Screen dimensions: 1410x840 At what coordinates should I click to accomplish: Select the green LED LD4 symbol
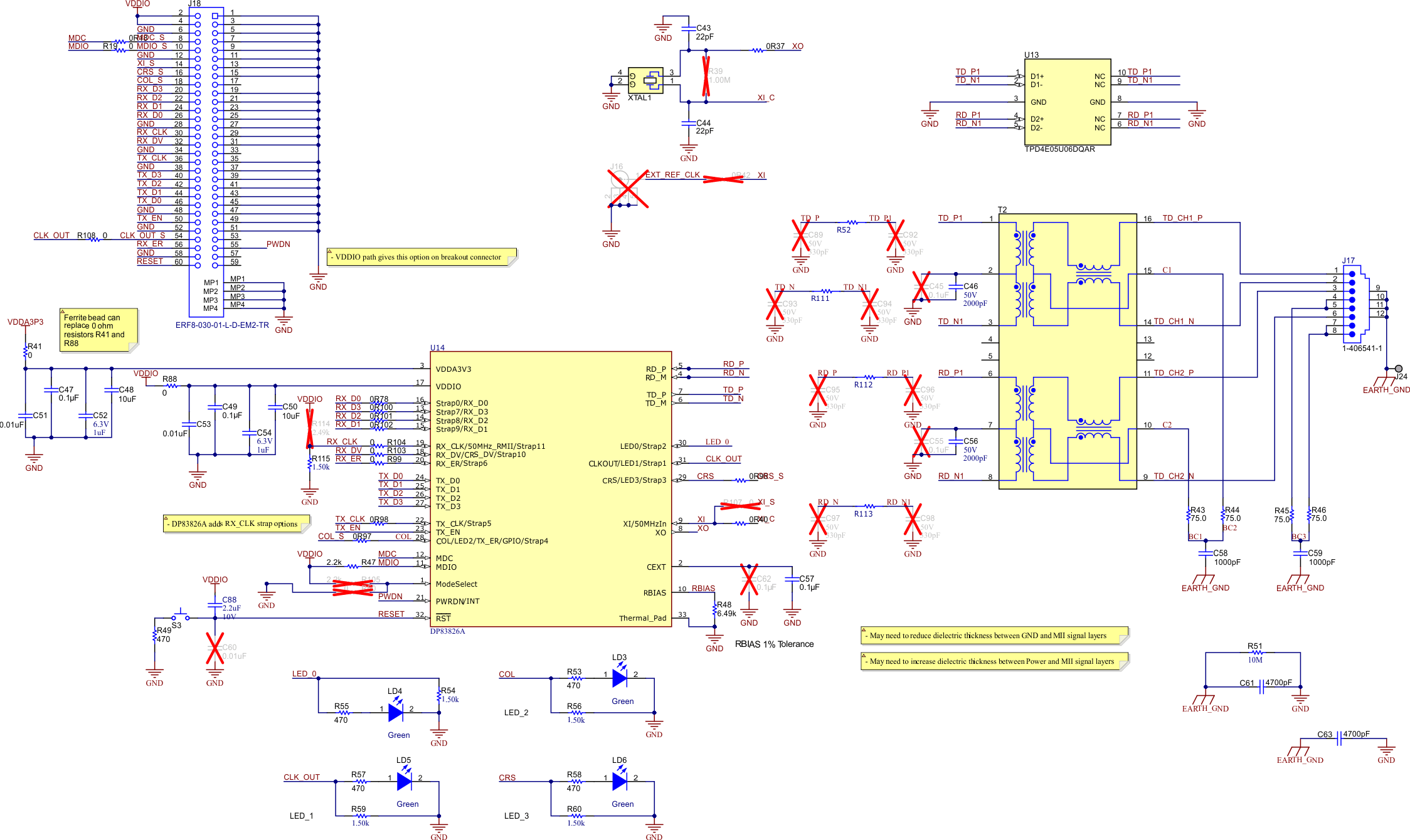pyautogui.click(x=395, y=713)
